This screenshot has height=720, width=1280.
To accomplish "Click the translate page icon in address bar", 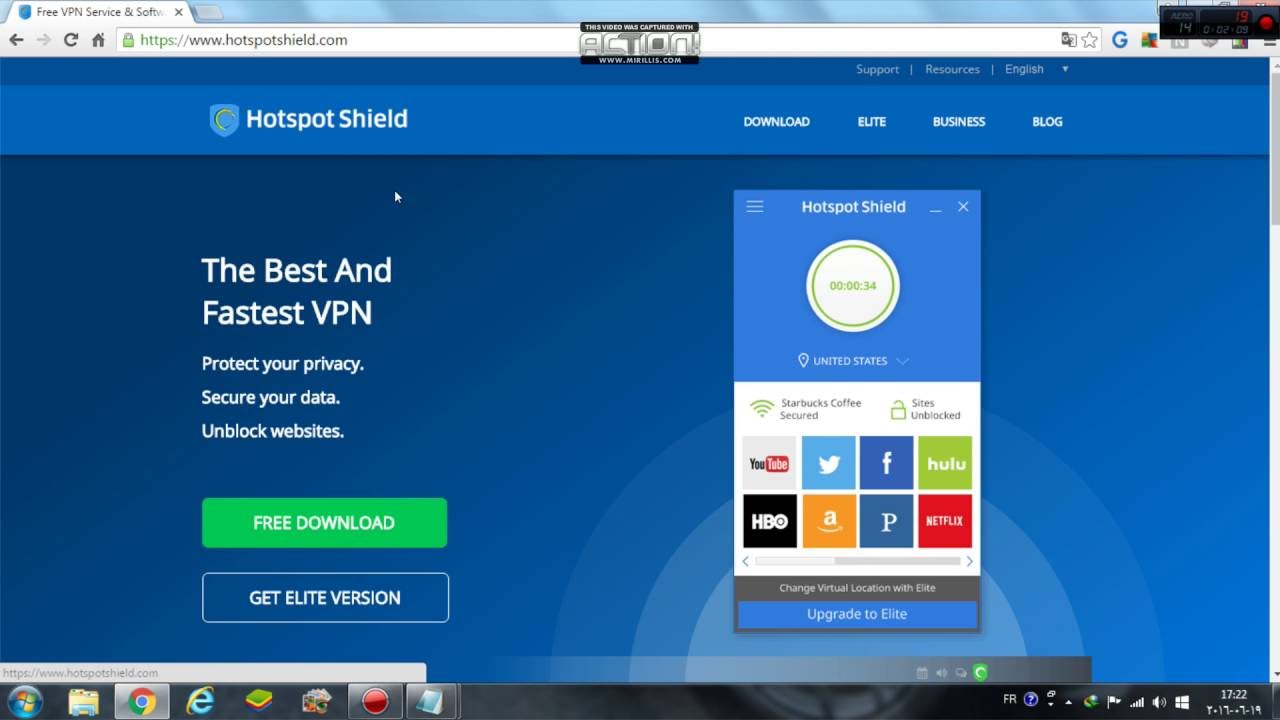I will click(x=1068, y=40).
